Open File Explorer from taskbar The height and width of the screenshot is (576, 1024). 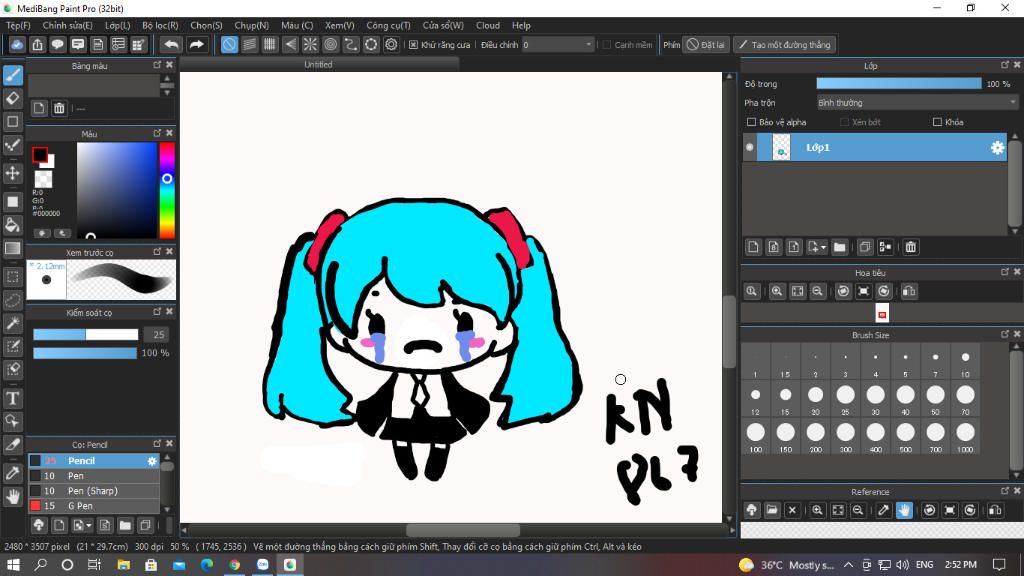click(123, 564)
